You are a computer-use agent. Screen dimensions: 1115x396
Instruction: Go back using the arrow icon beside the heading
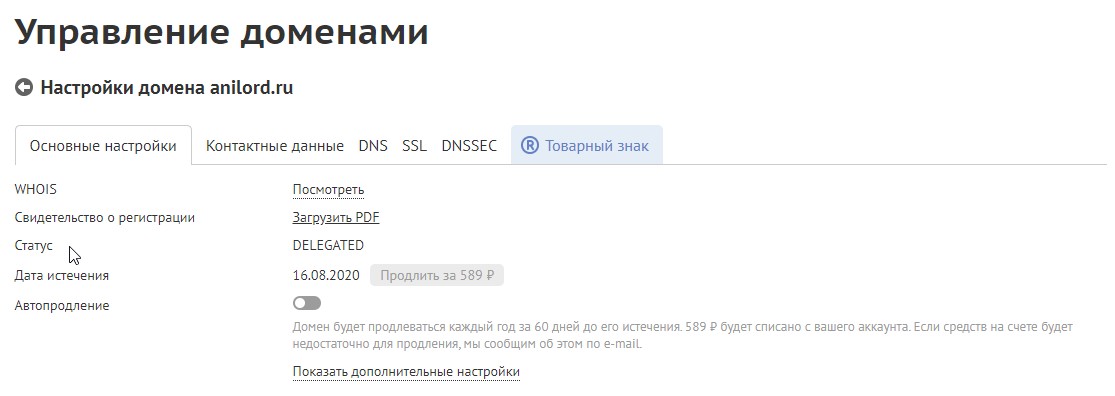point(24,87)
